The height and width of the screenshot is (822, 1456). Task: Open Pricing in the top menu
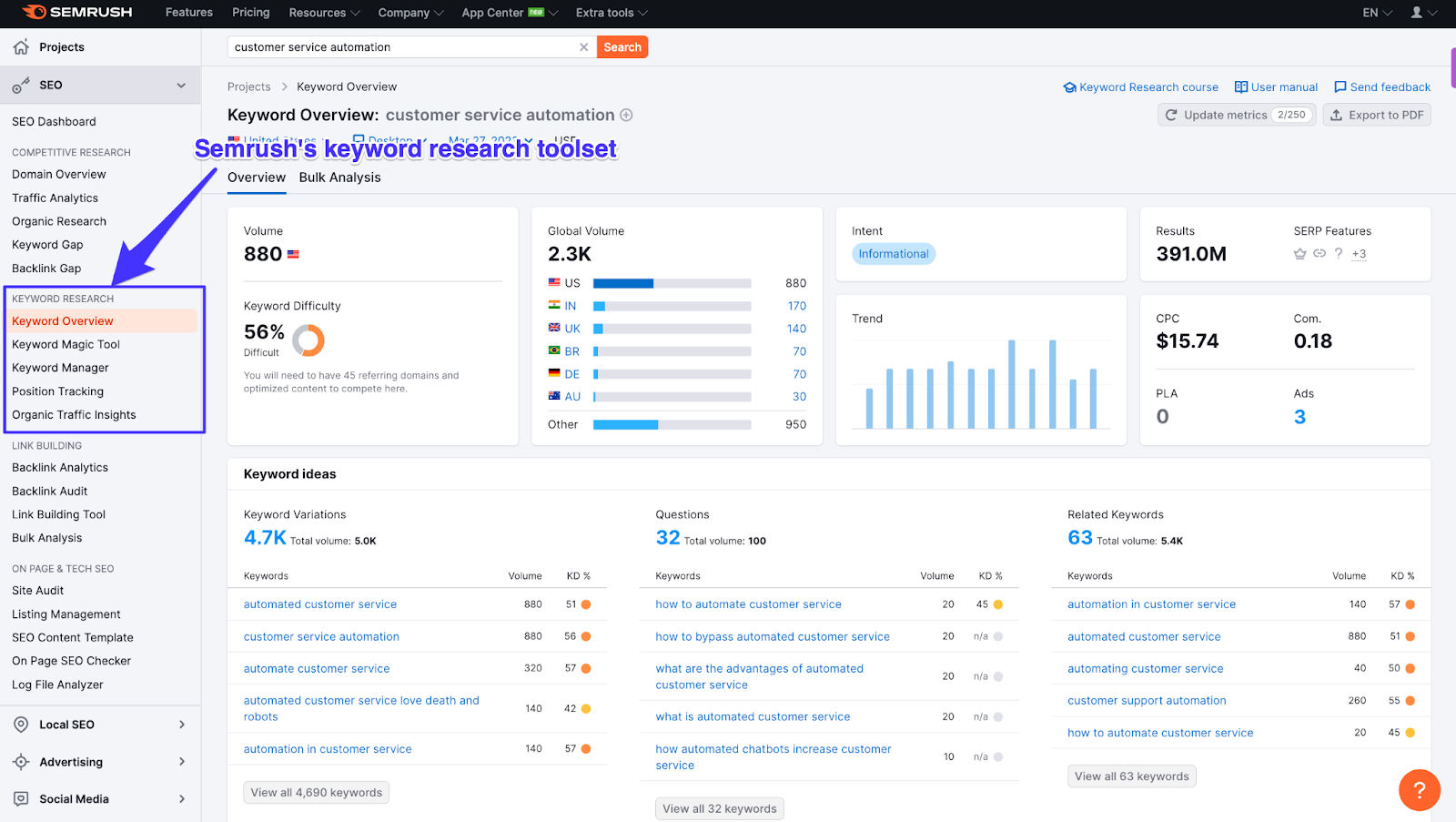251,13
